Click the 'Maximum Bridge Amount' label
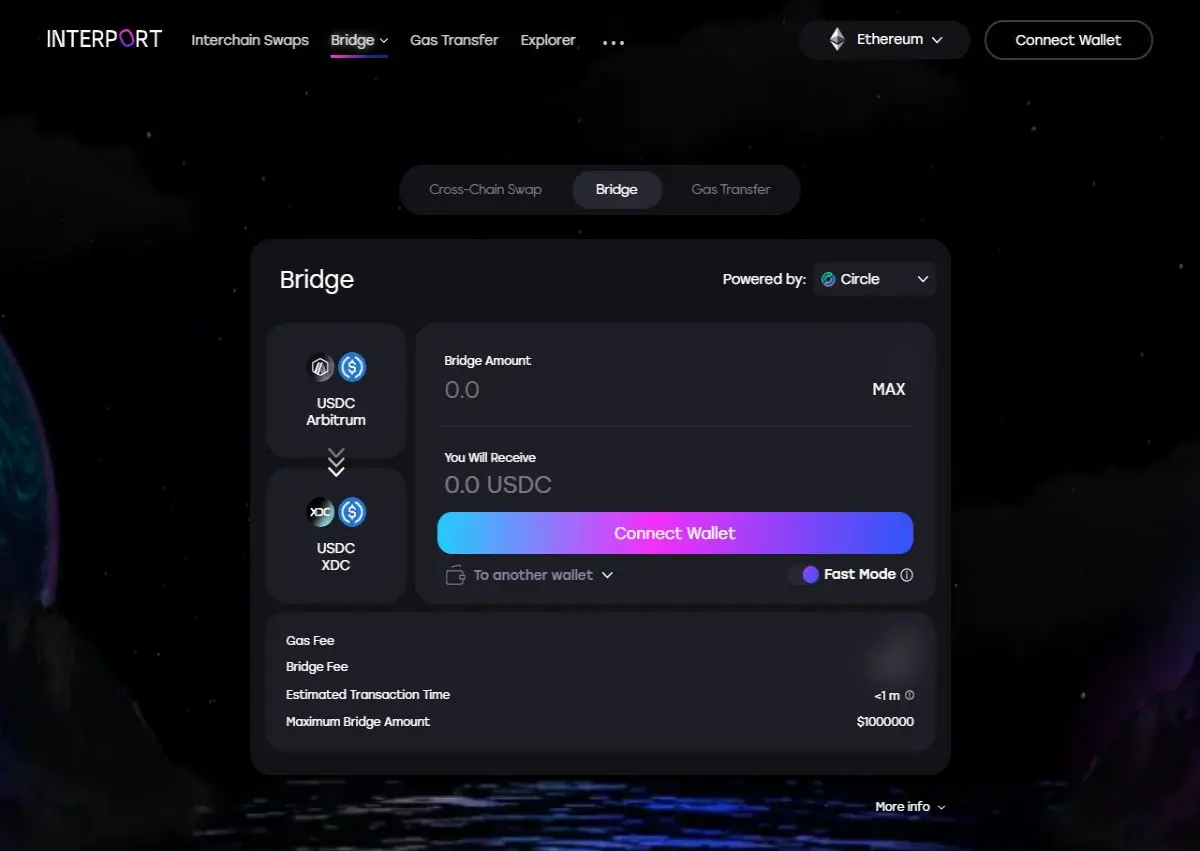This screenshot has height=851, width=1200. click(x=358, y=721)
